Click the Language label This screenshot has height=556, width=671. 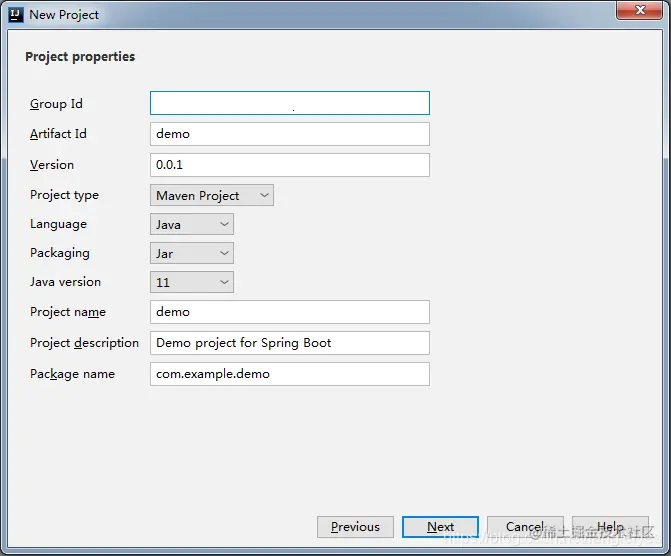[58, 225]
